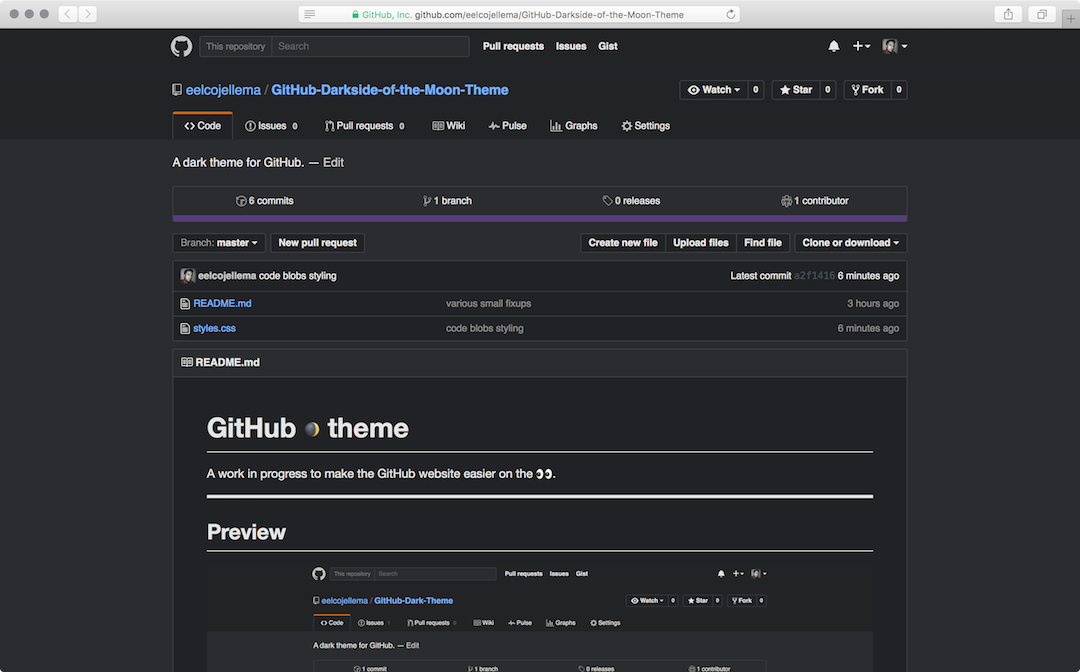
Task: View 1 contributor
Action: (815, 201)
